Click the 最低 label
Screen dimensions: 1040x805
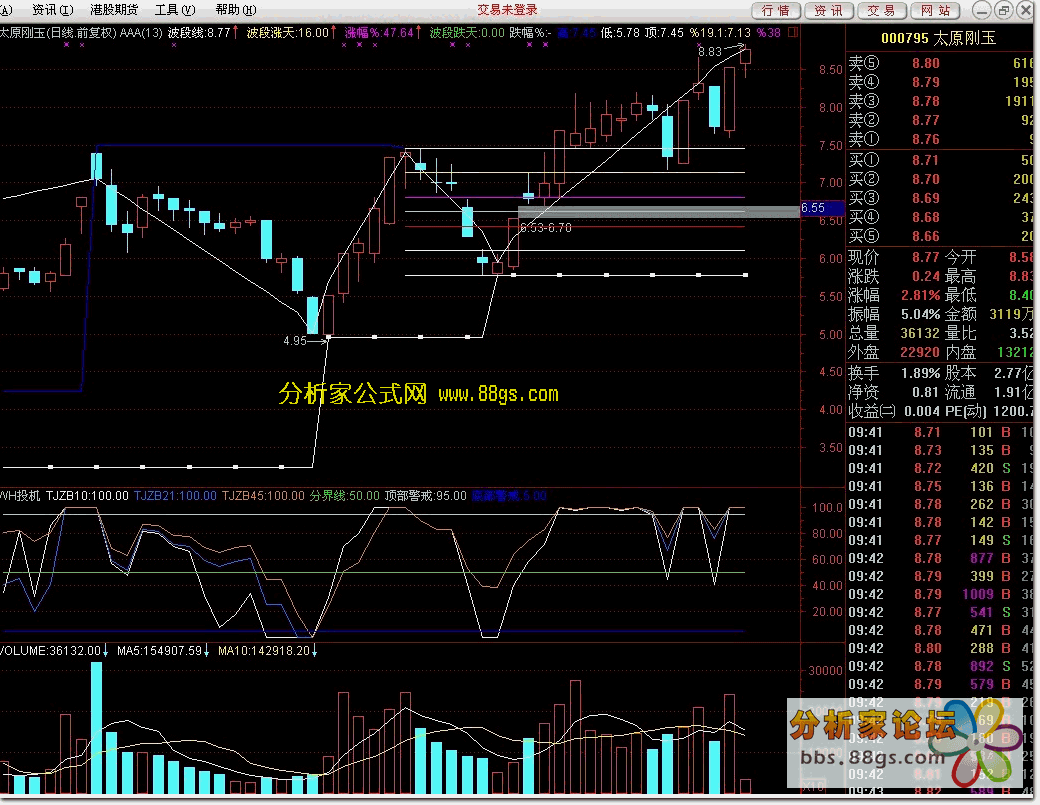(960, 295)
